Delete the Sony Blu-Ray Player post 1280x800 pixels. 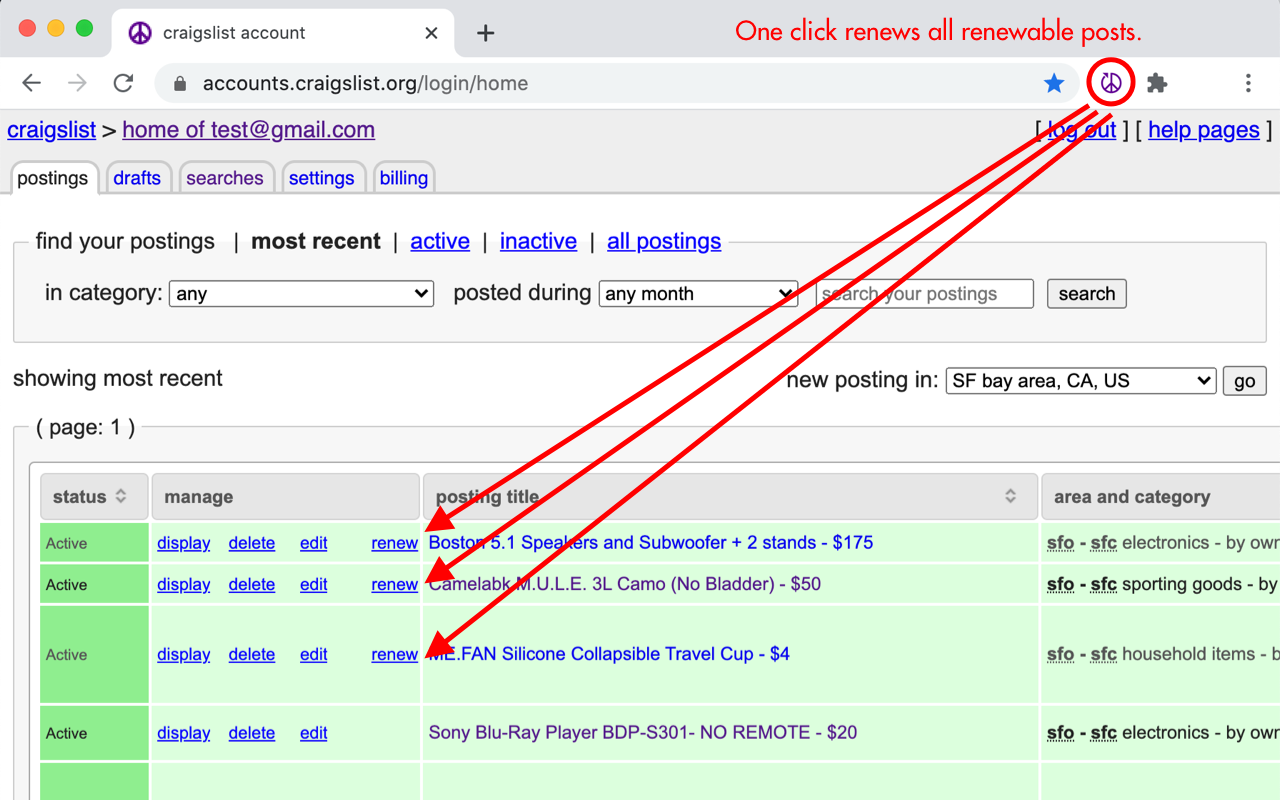tap(252, 733)
